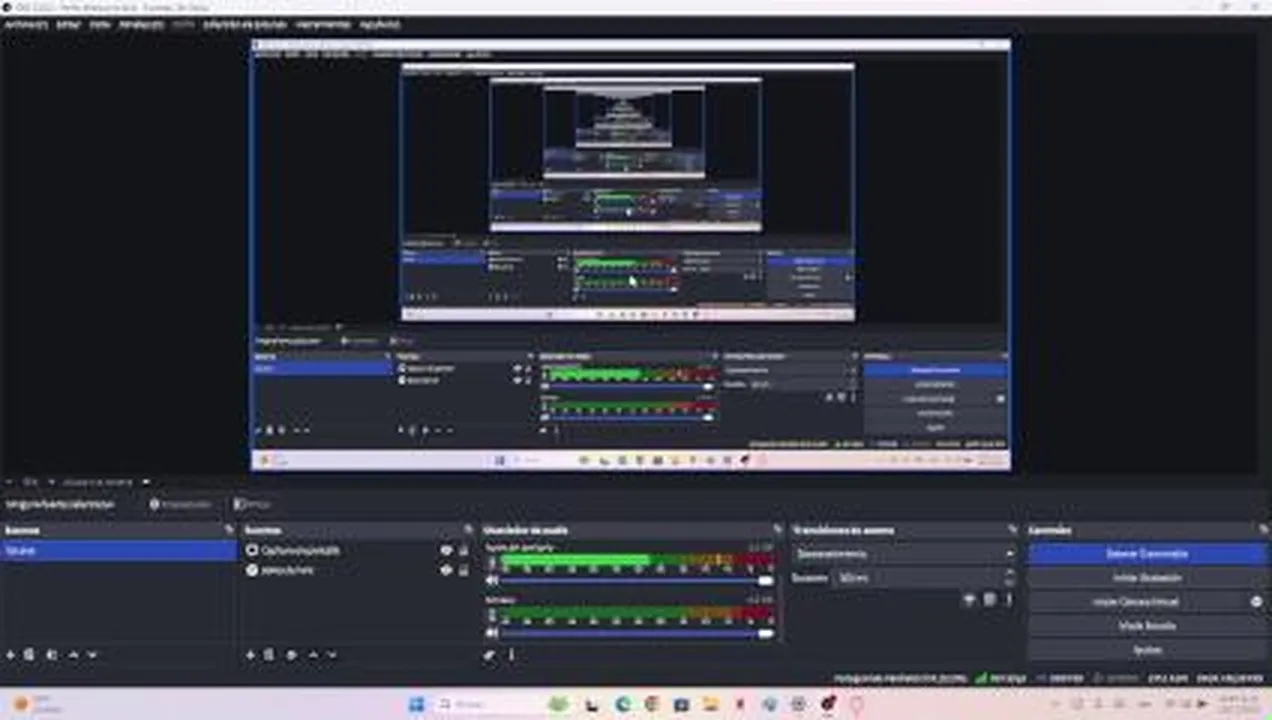
Task: Toggle eye icon of the second source
Action: [446, 570]
